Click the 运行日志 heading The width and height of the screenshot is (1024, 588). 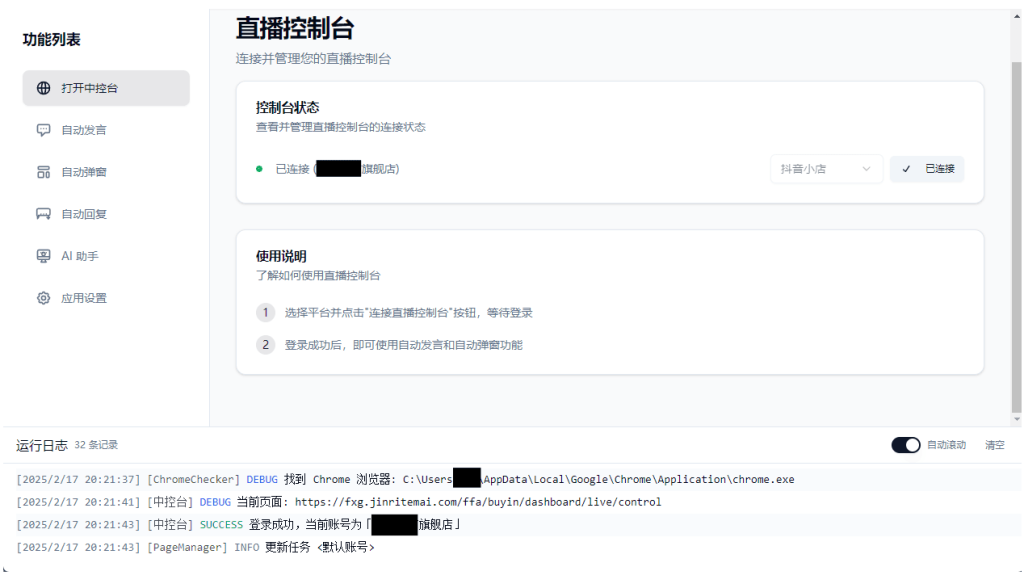pyautogui.click(x=42, y=446)
